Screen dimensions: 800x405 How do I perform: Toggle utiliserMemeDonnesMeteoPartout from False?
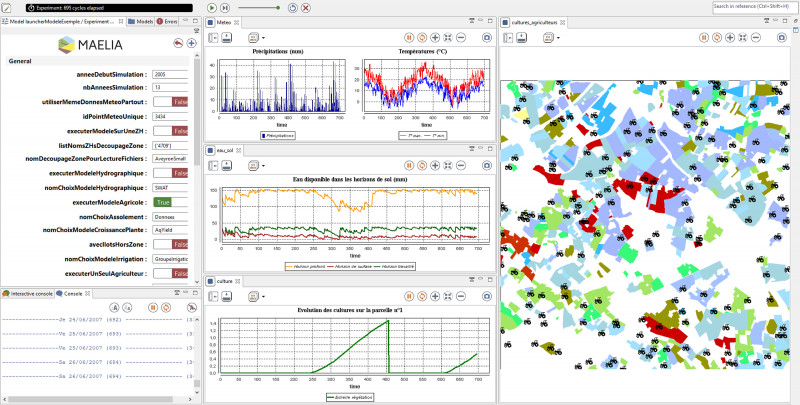180,102
